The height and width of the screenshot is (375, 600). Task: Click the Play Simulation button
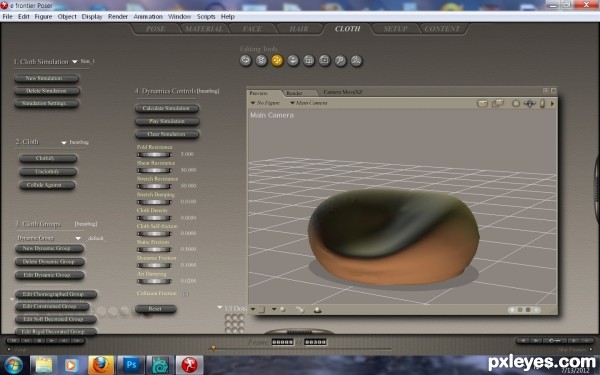167,121
